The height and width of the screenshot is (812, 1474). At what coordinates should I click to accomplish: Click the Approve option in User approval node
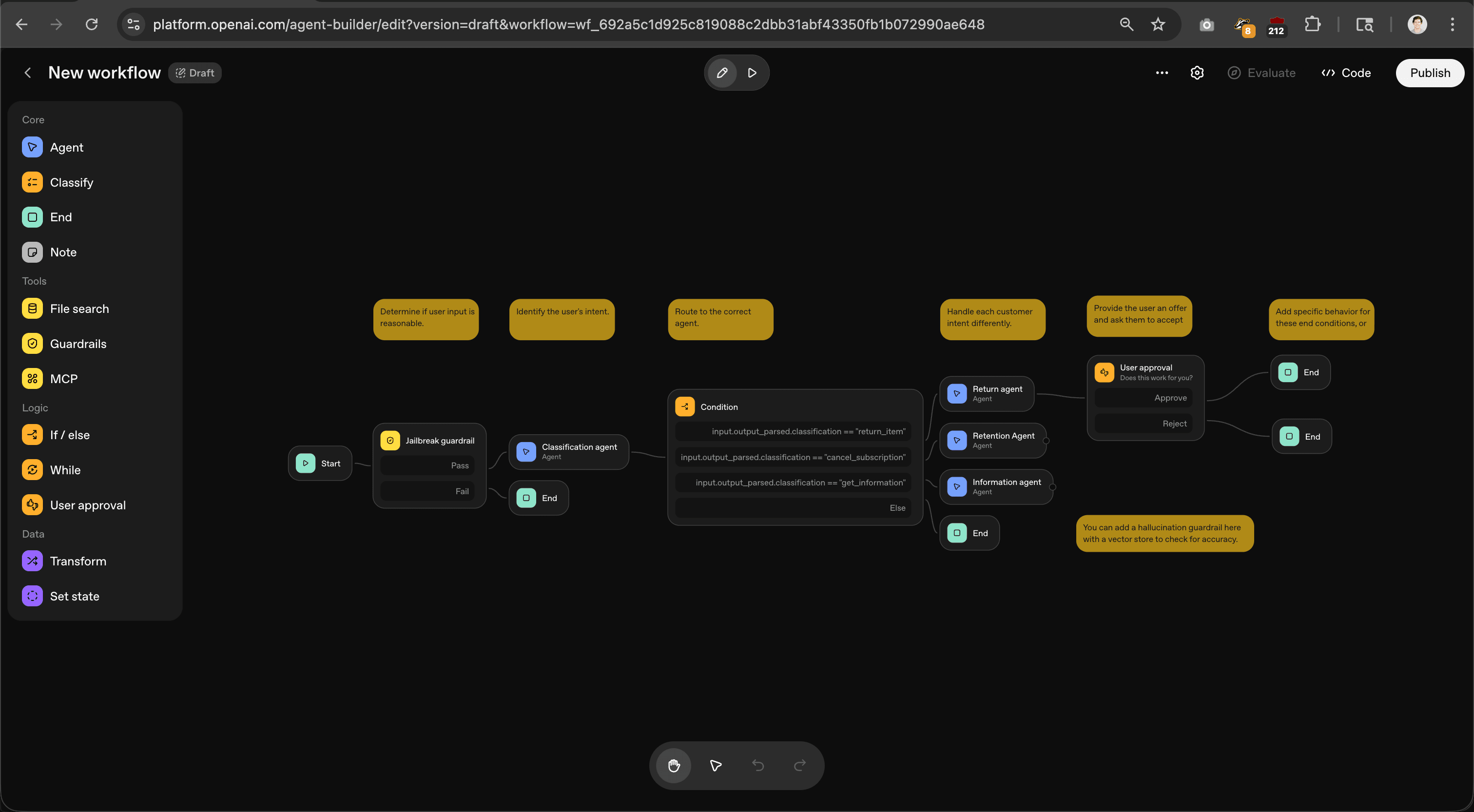click(1144, 398)
